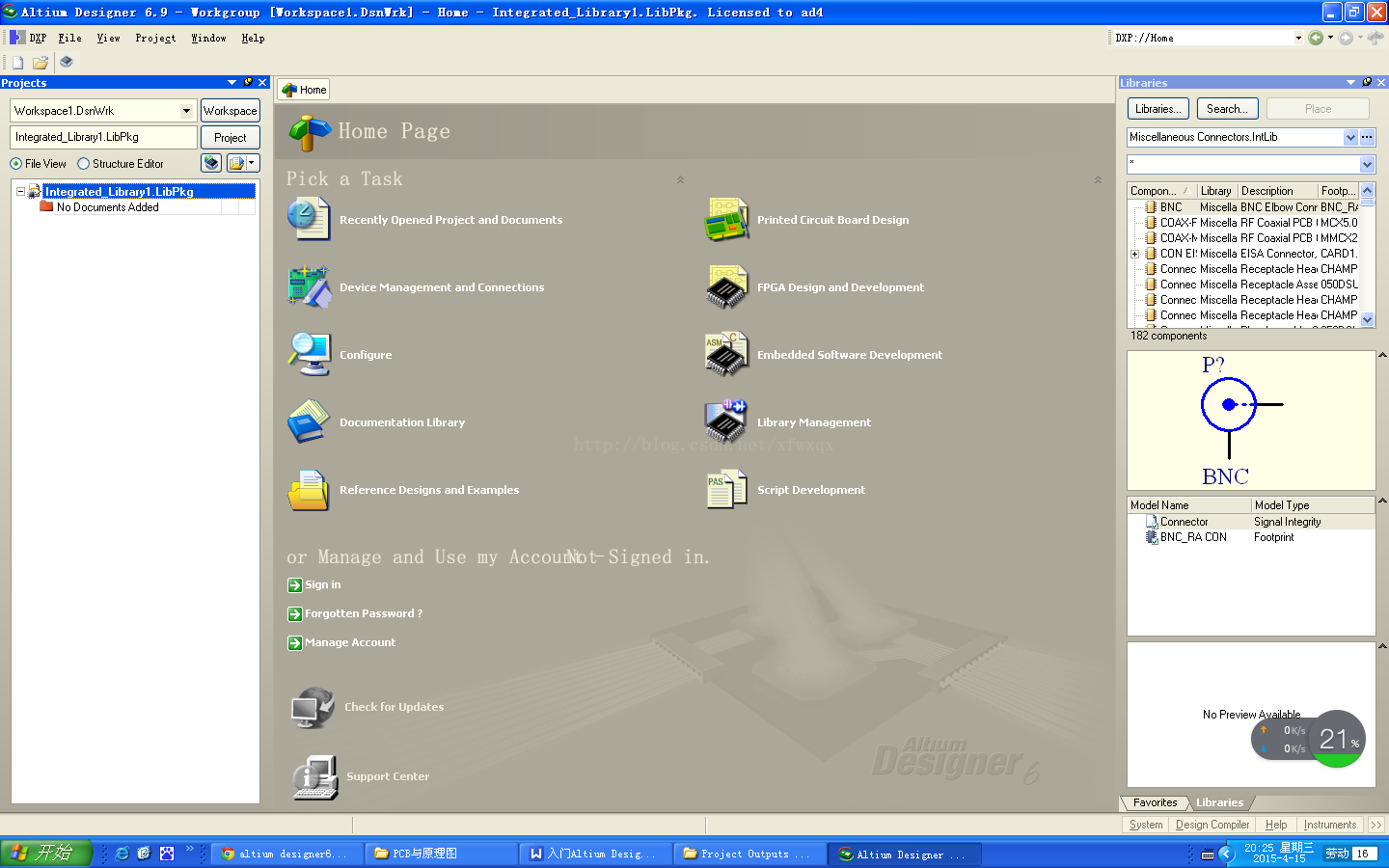Select the File View radio button

pos(16,164)
